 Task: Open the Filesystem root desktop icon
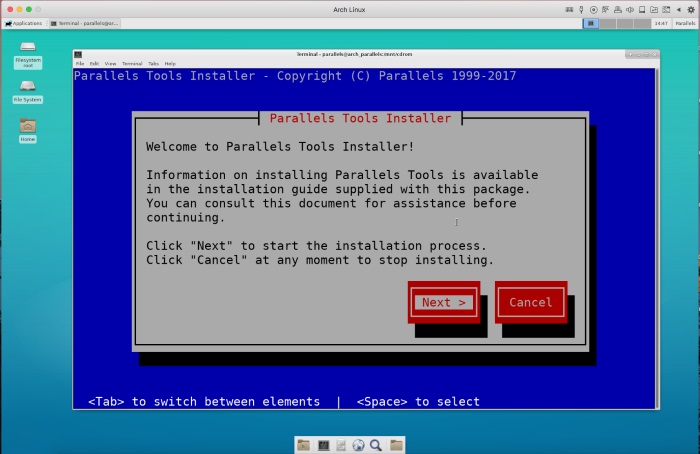pyautogui.click(x=28, y=55)
